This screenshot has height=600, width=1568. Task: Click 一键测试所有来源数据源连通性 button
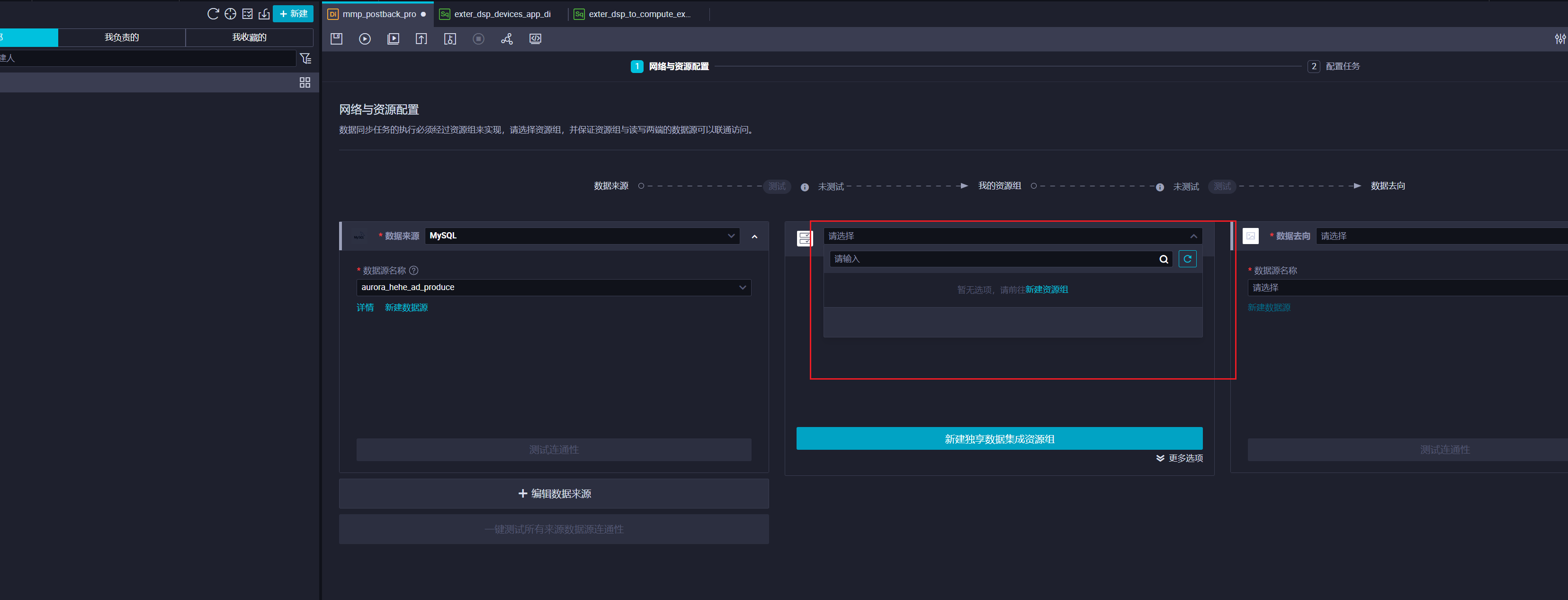click(x=554, y=529)
